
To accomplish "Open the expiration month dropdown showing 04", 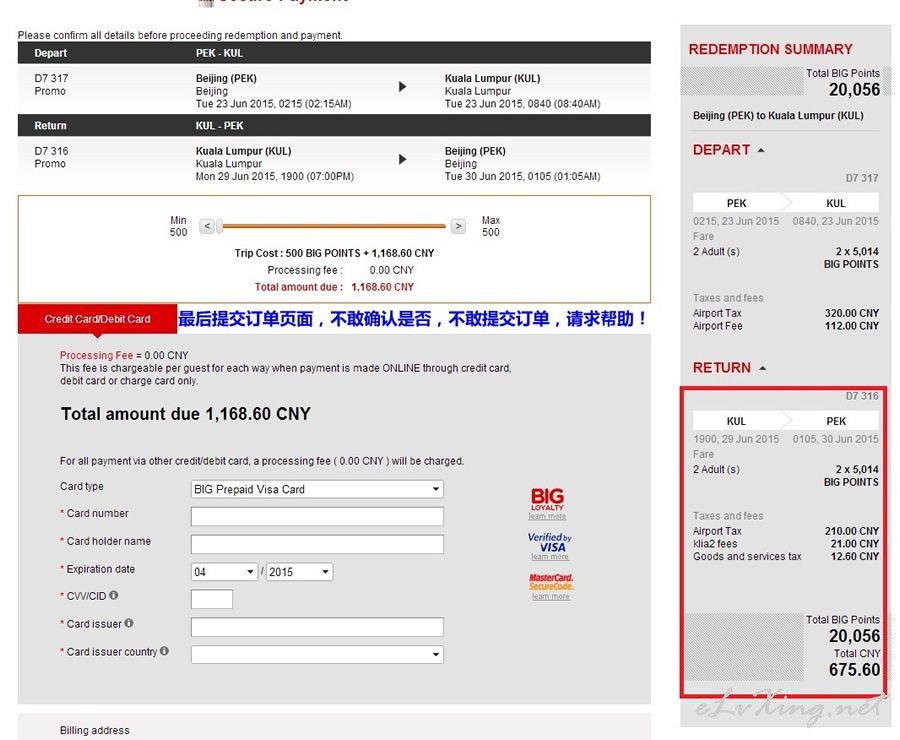I will pos(224,572).
